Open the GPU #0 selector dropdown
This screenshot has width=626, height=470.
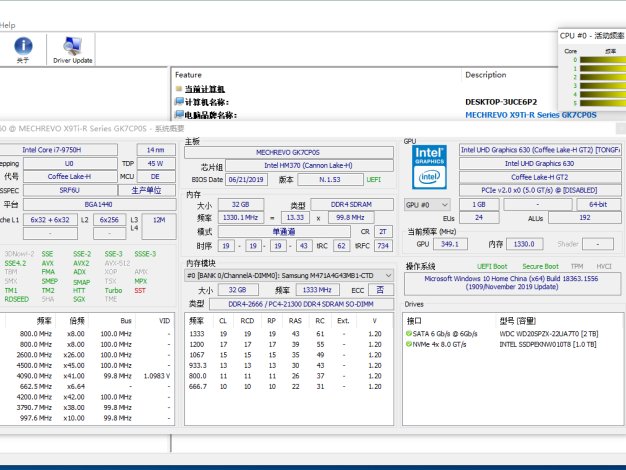(427, 205)
